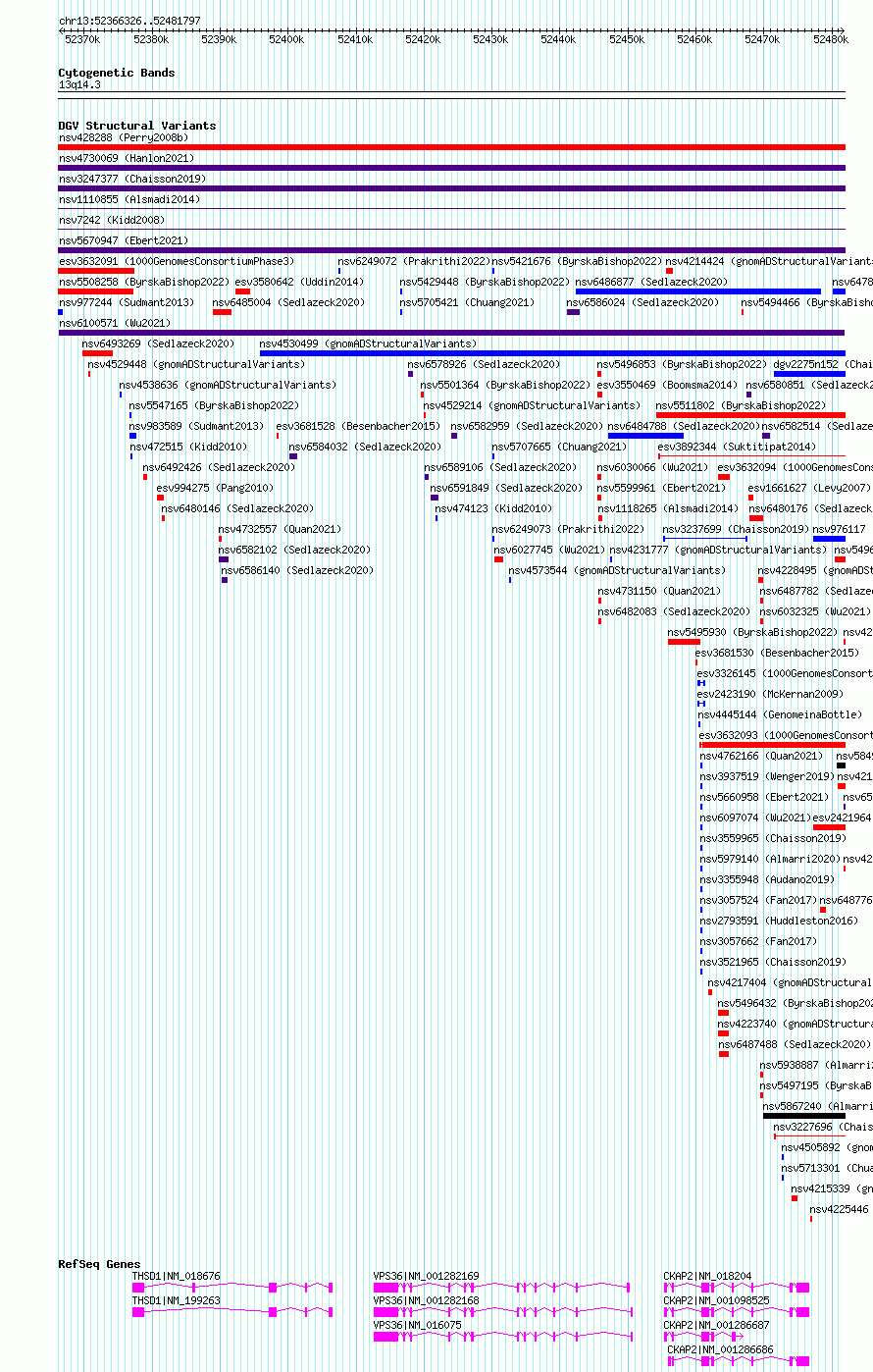Select THSD1|NM_199263 transcript
Image resolution: width=873 pixels, height=1372 pixels.
click(232, 1311)
